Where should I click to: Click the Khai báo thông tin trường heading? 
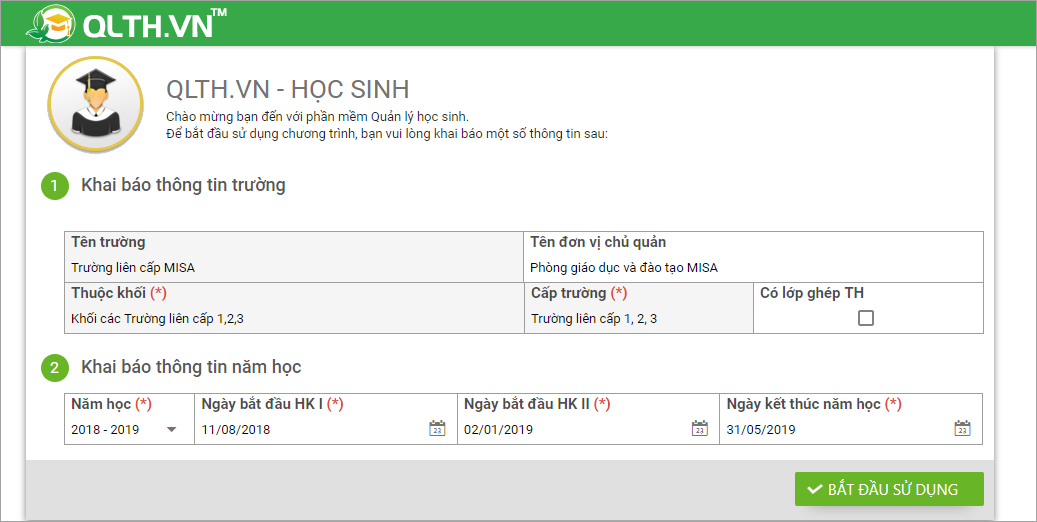click(x=183, y=185)
